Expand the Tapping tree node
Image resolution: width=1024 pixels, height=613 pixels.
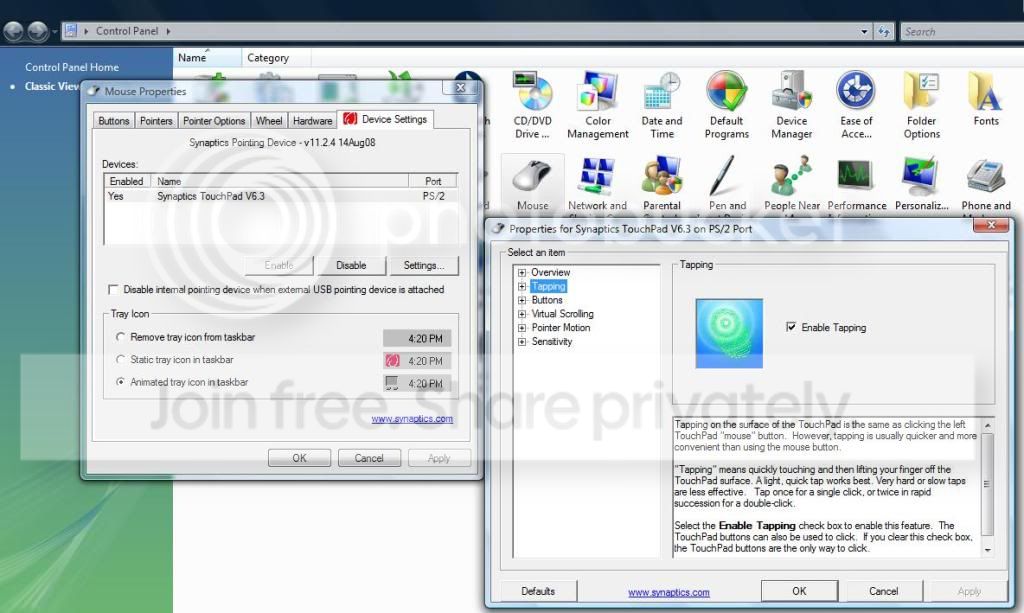[522, 287]
